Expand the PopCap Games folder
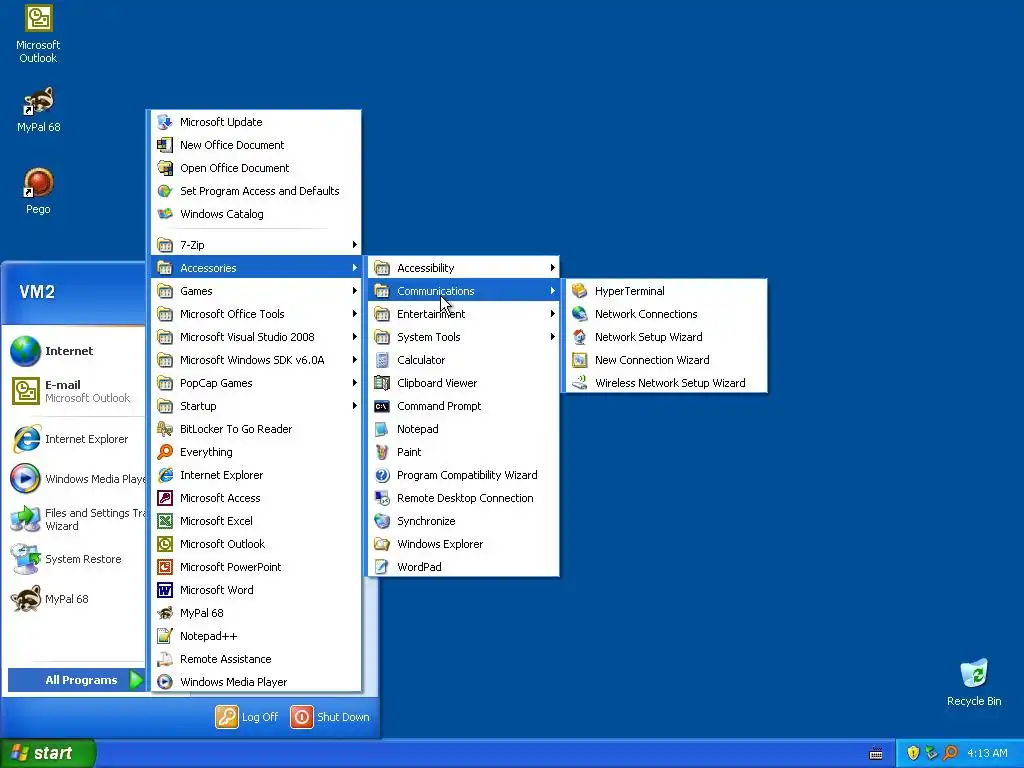1024x768 pixels. (256, 383)
